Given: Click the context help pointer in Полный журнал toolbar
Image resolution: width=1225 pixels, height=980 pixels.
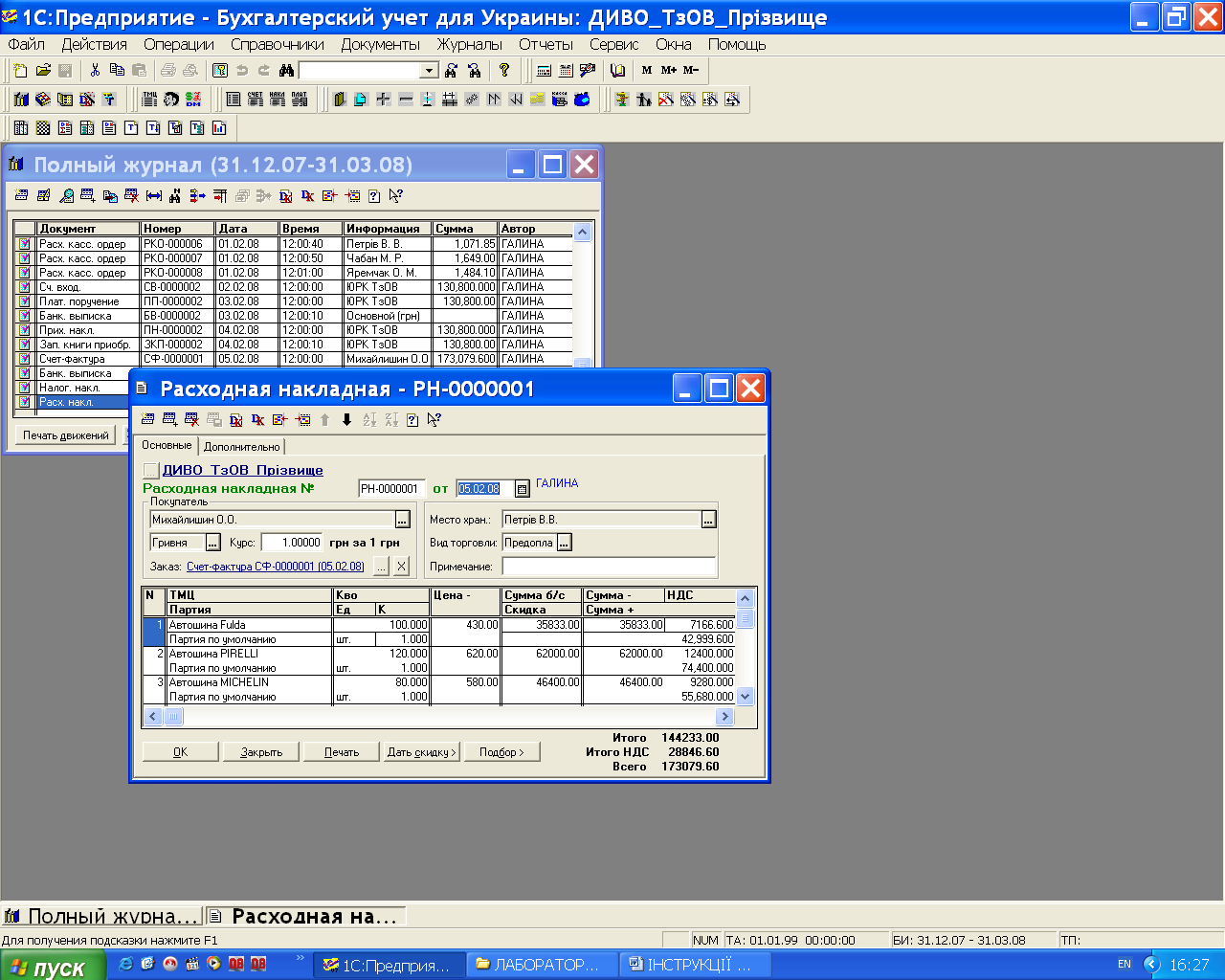Looking at the screenshot, I should pos(395,195).
